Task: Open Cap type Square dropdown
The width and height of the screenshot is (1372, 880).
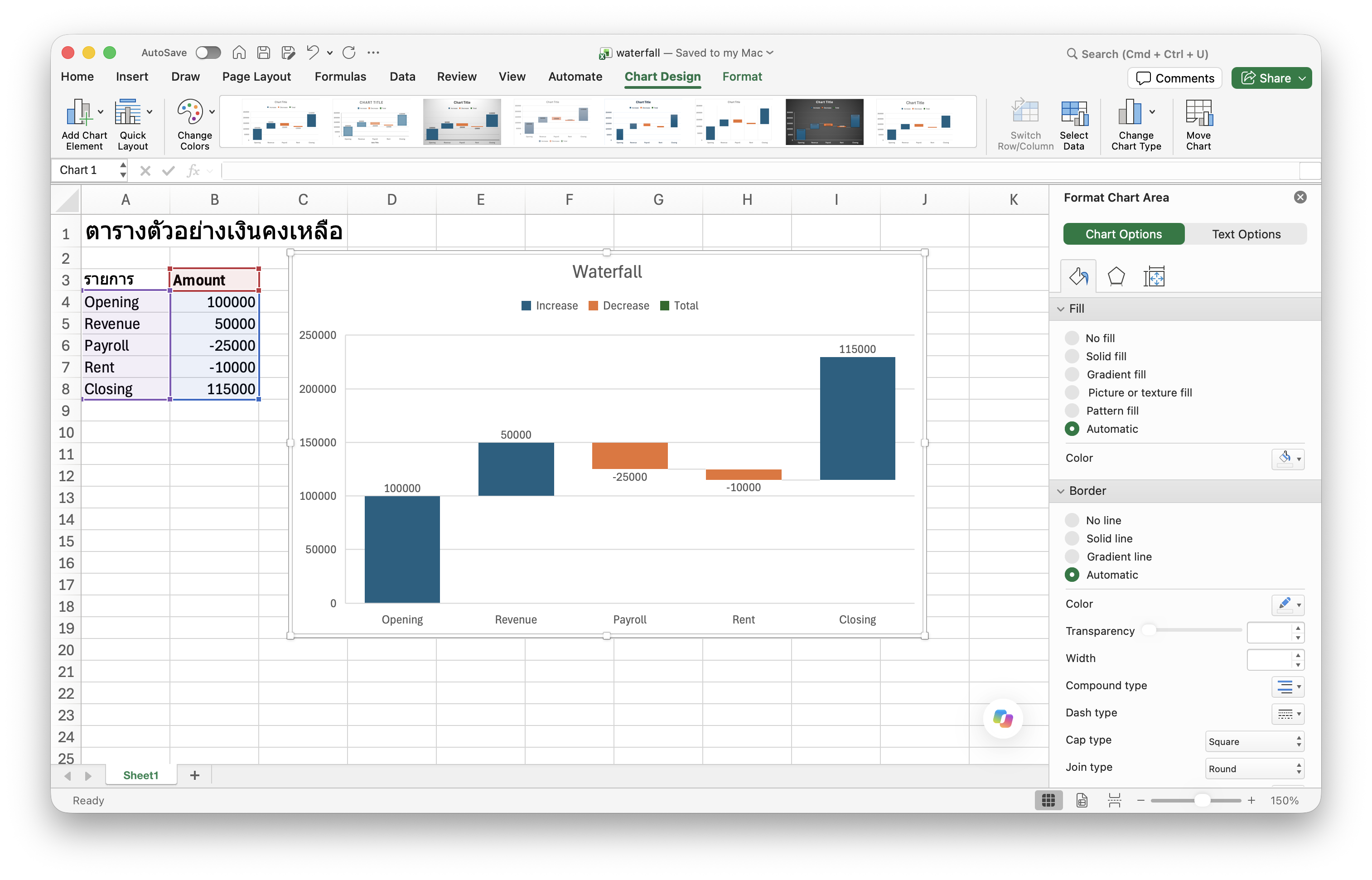Action: pos(1254,741)
